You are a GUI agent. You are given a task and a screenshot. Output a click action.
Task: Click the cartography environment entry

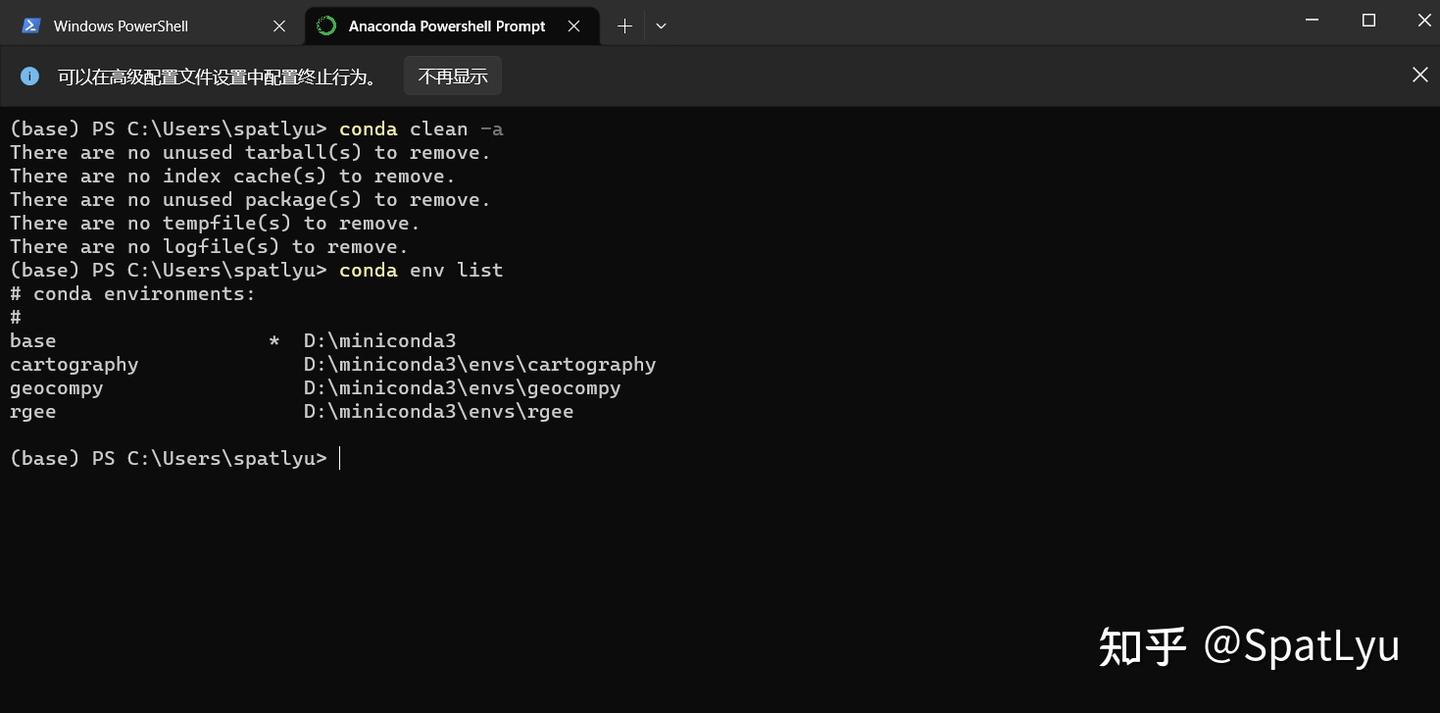click(73, 362)
